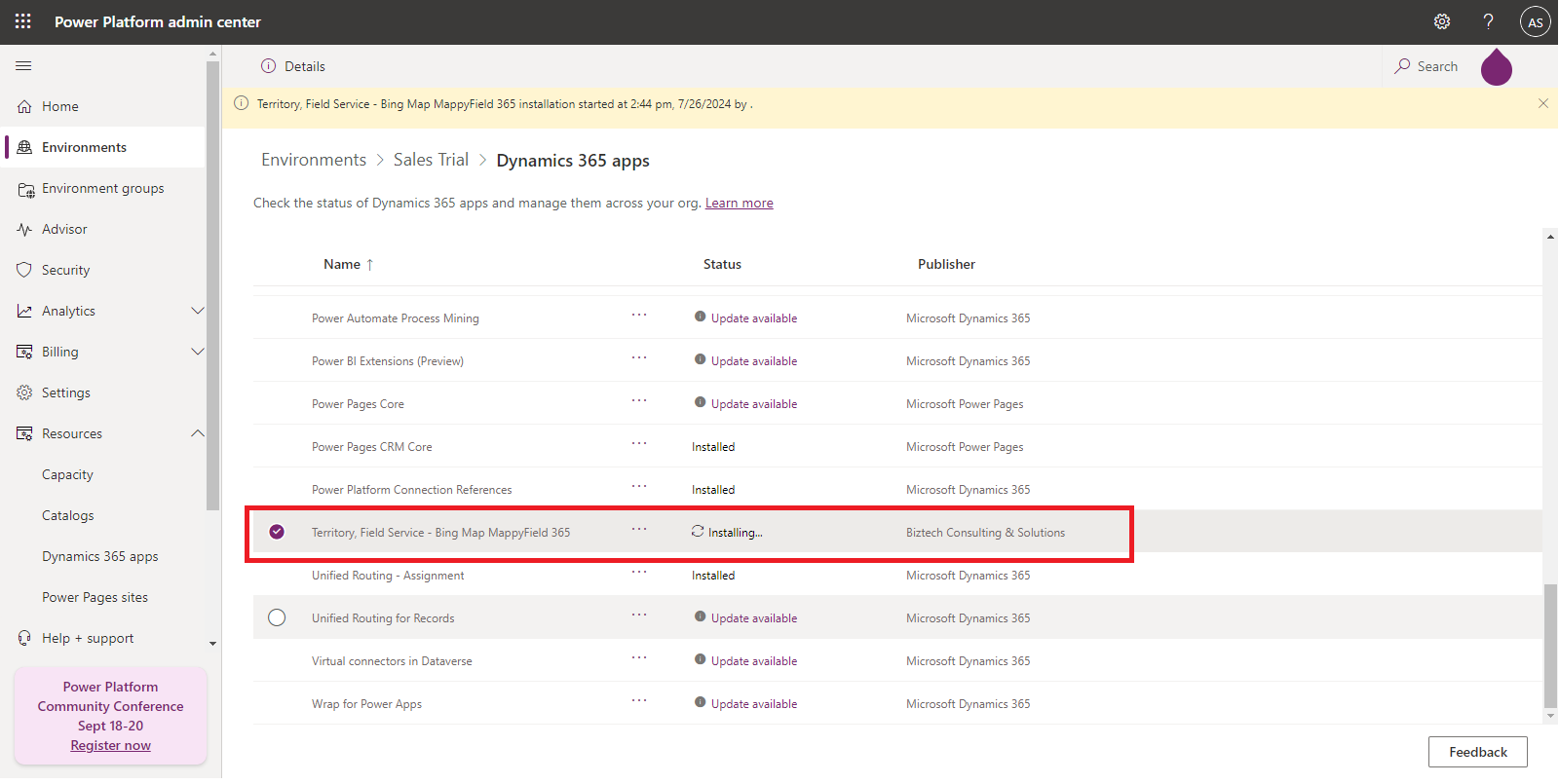
Task: Click the Resources icon in sidebar
Action: pyautogui.click(x=24, y=434)
